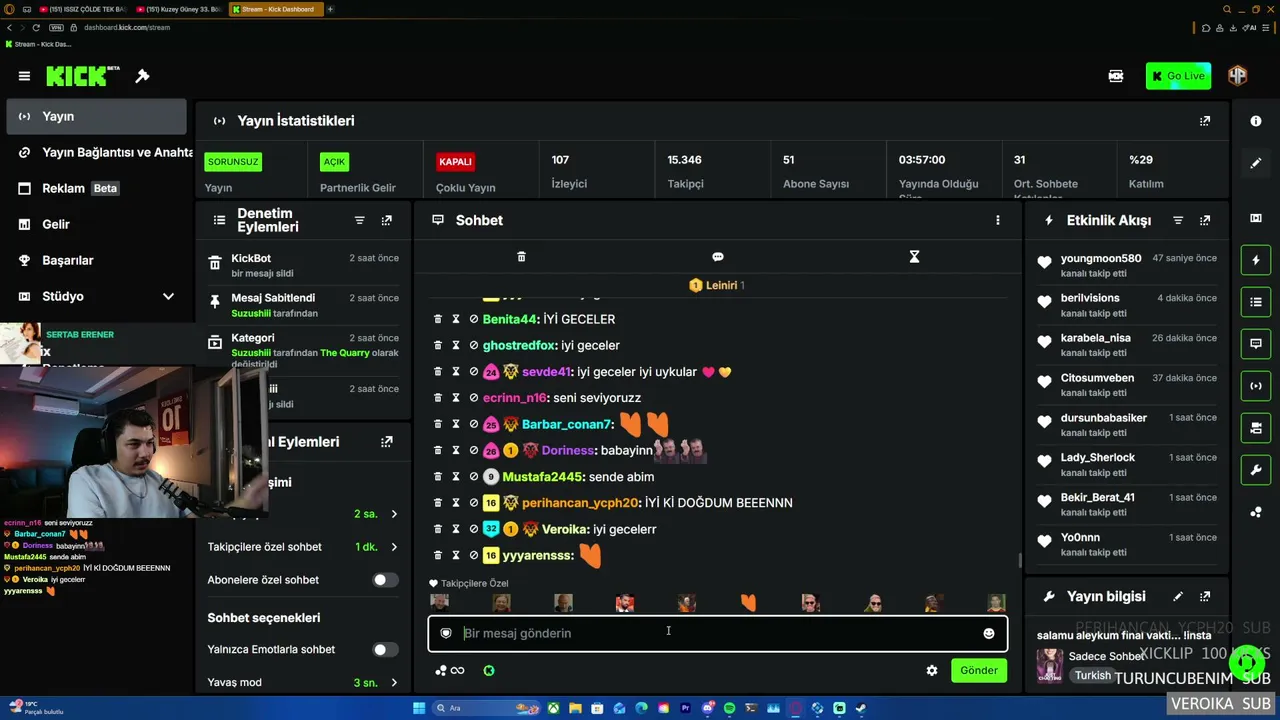Viewport: 1280px width, 720px height.
Task: Pop out the lower moderation panel
Action: coord(387,442)
